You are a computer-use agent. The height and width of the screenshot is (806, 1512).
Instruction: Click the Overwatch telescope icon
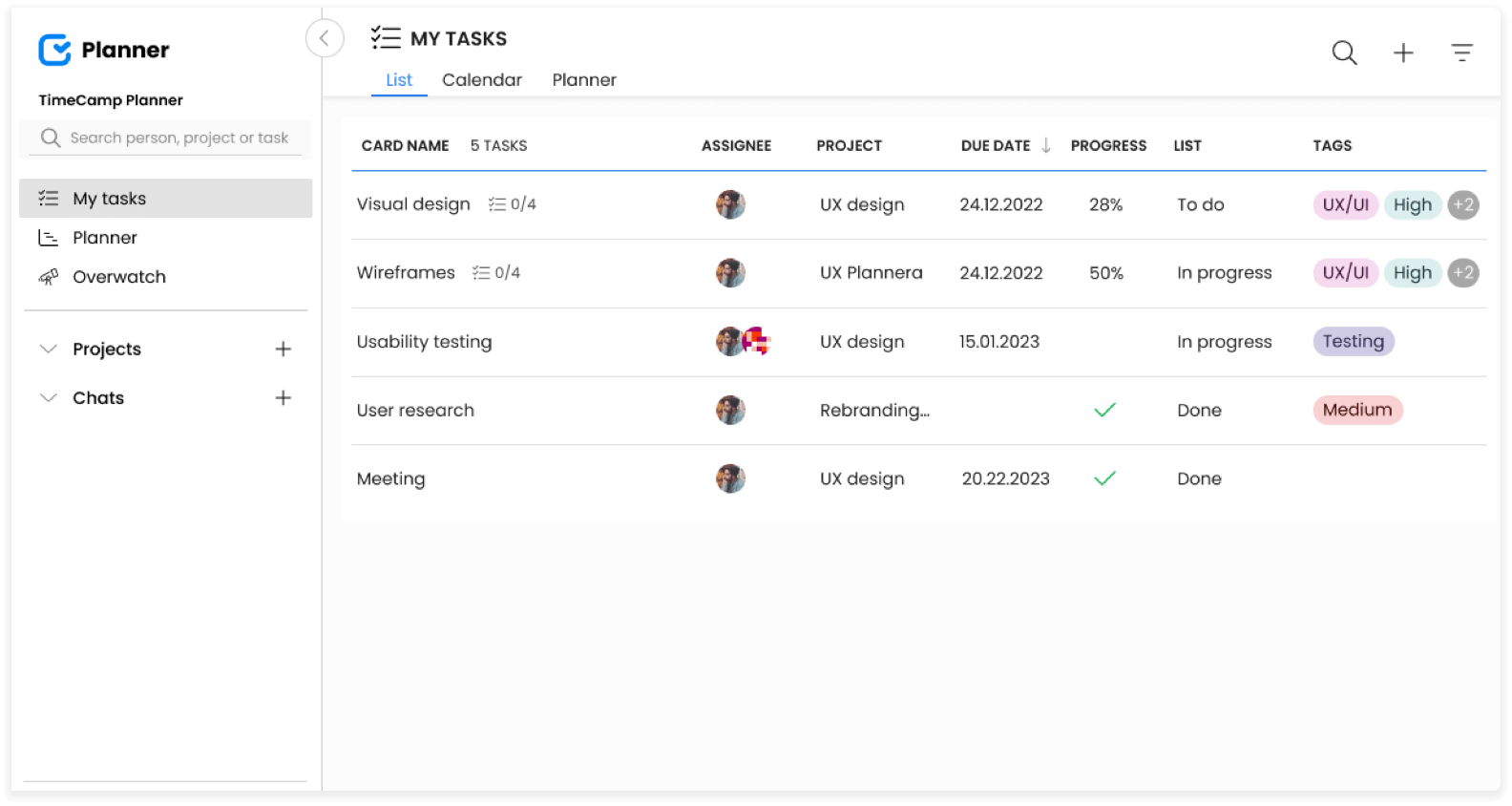tap(48, 277)
